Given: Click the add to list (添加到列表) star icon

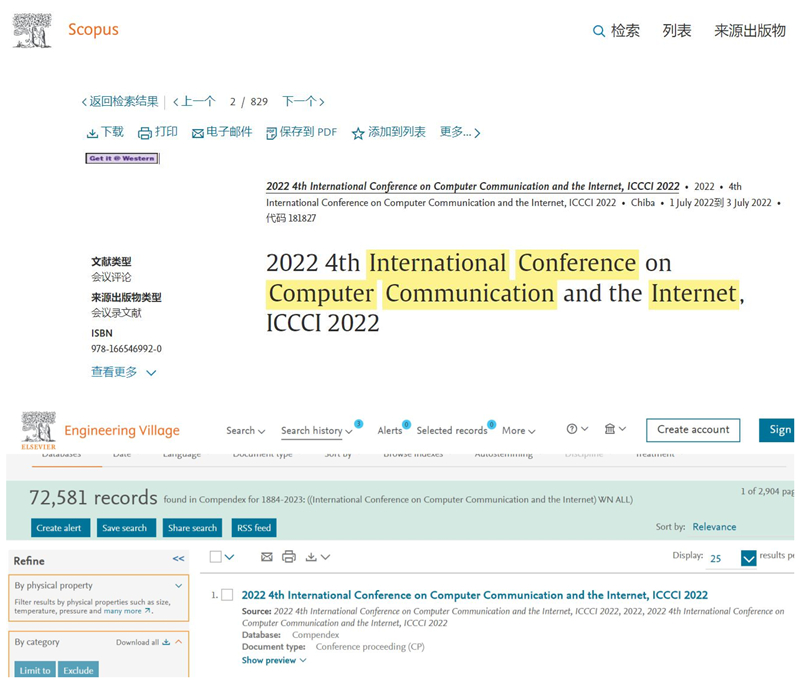Looking at the screenshot, I should 358,133.
